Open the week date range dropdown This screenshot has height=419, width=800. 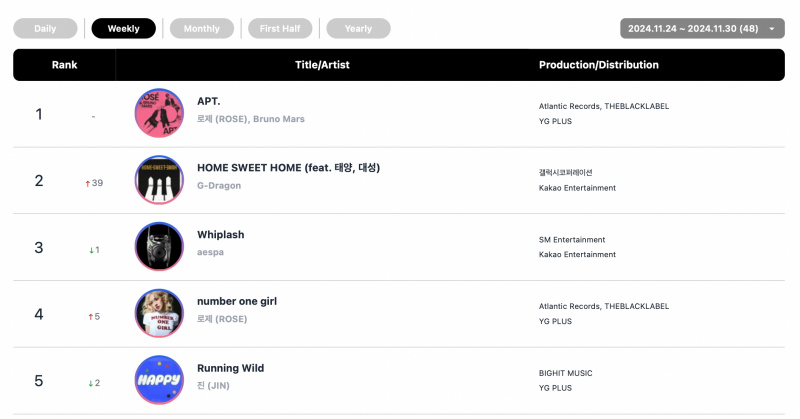[x=702, y=29]
